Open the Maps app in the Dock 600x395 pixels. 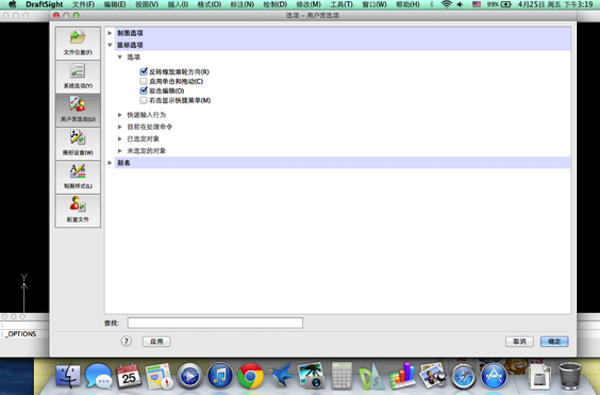(x=159, y=376)
